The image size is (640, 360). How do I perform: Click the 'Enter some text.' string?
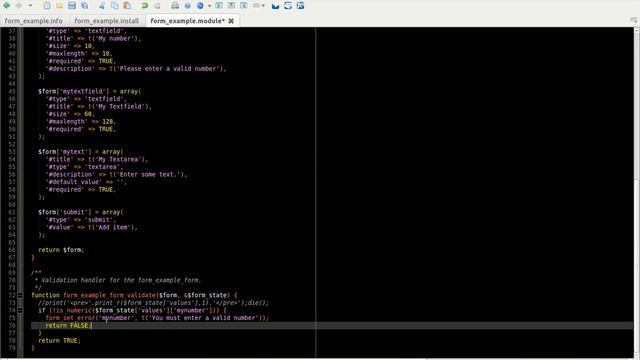[149, 174]
